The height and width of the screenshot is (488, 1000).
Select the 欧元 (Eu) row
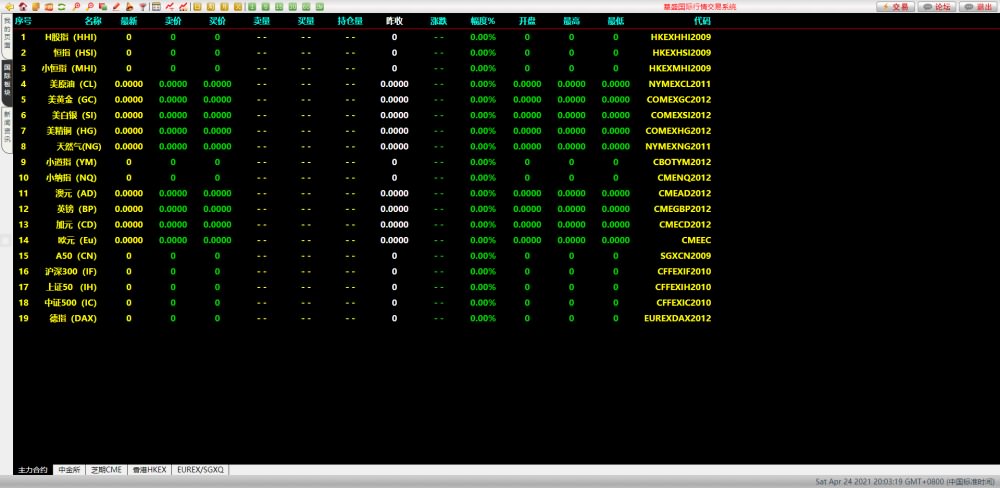tap(364, 240)
